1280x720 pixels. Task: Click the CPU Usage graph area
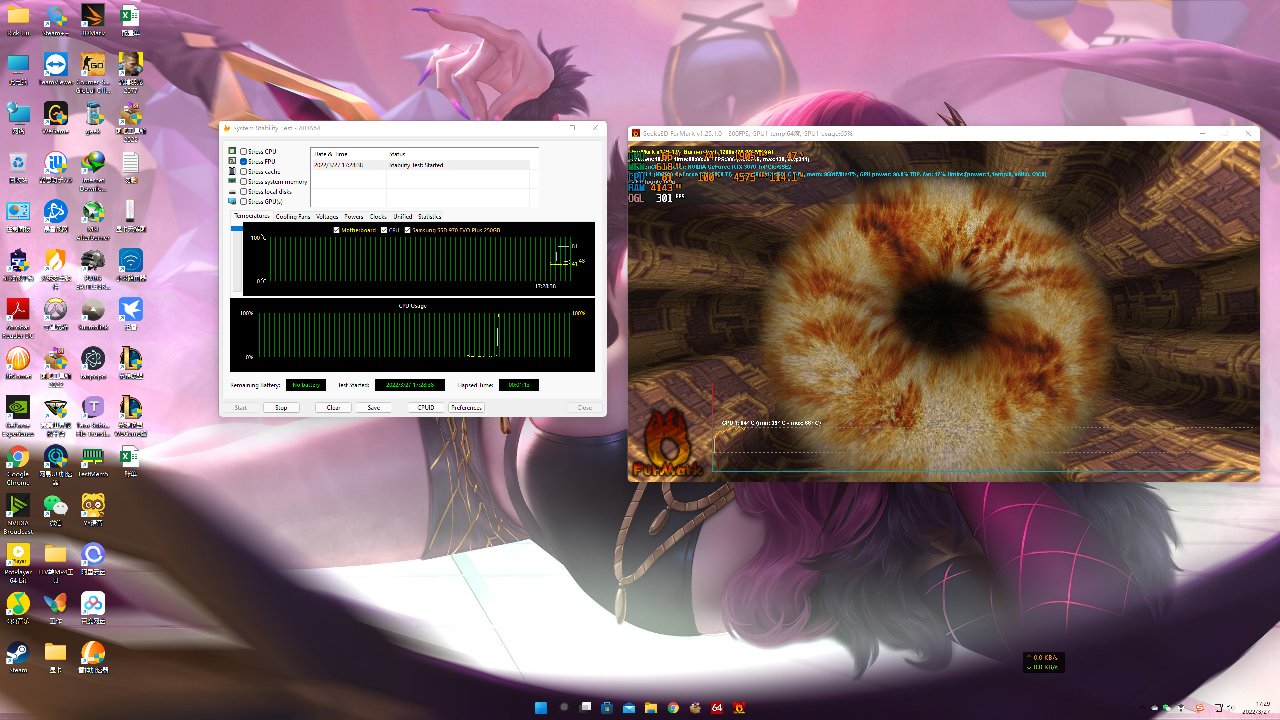tap(412, 335)
